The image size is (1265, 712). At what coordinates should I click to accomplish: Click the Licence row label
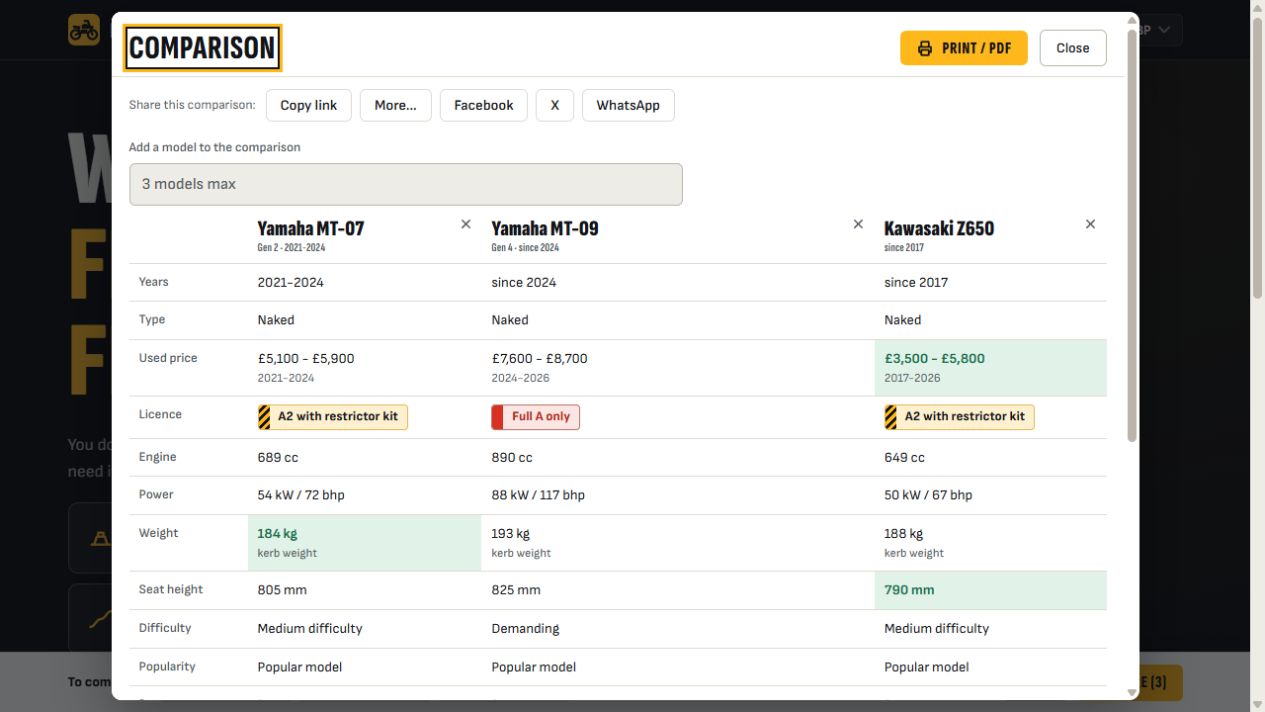click(160, 414)
